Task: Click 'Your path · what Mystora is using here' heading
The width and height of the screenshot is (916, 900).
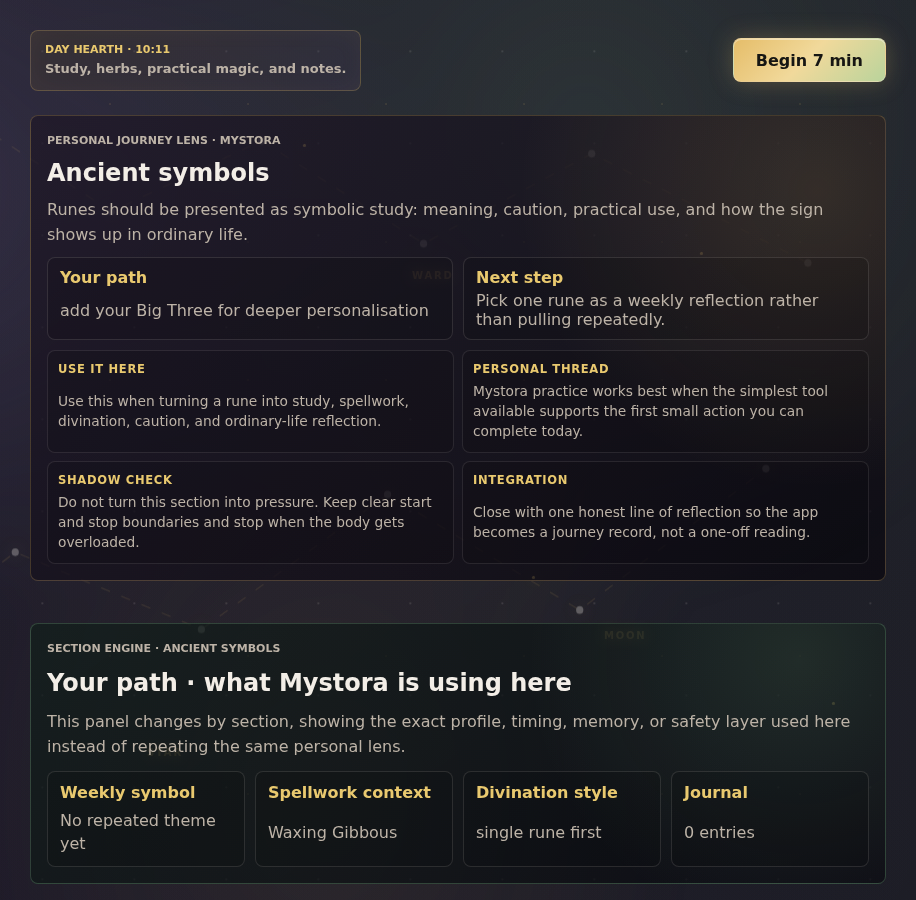Action: tap(309, 682)
